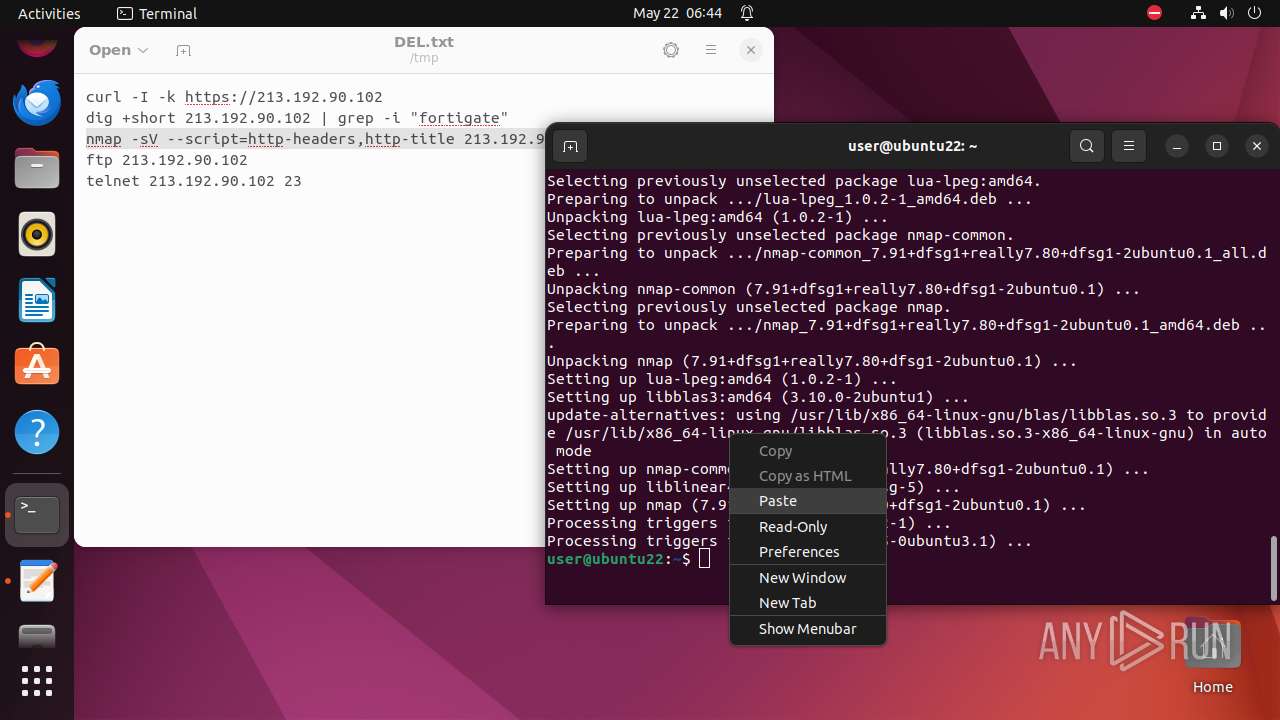Select New Window in context menu
This screenshot has height=720, width=1280.
point(808,578)
